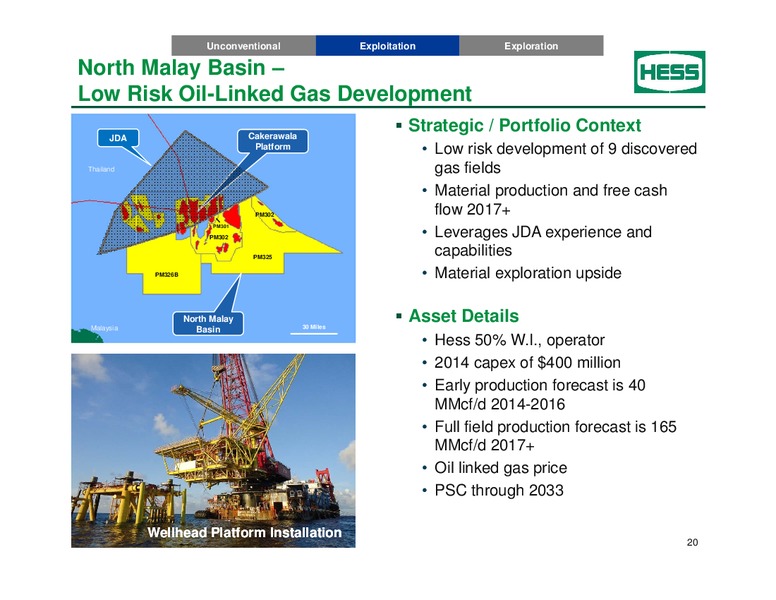The width and height of the screenshot is (776, 600).
Task: Click the JDA callout label
Action: [x=118, y=138]
